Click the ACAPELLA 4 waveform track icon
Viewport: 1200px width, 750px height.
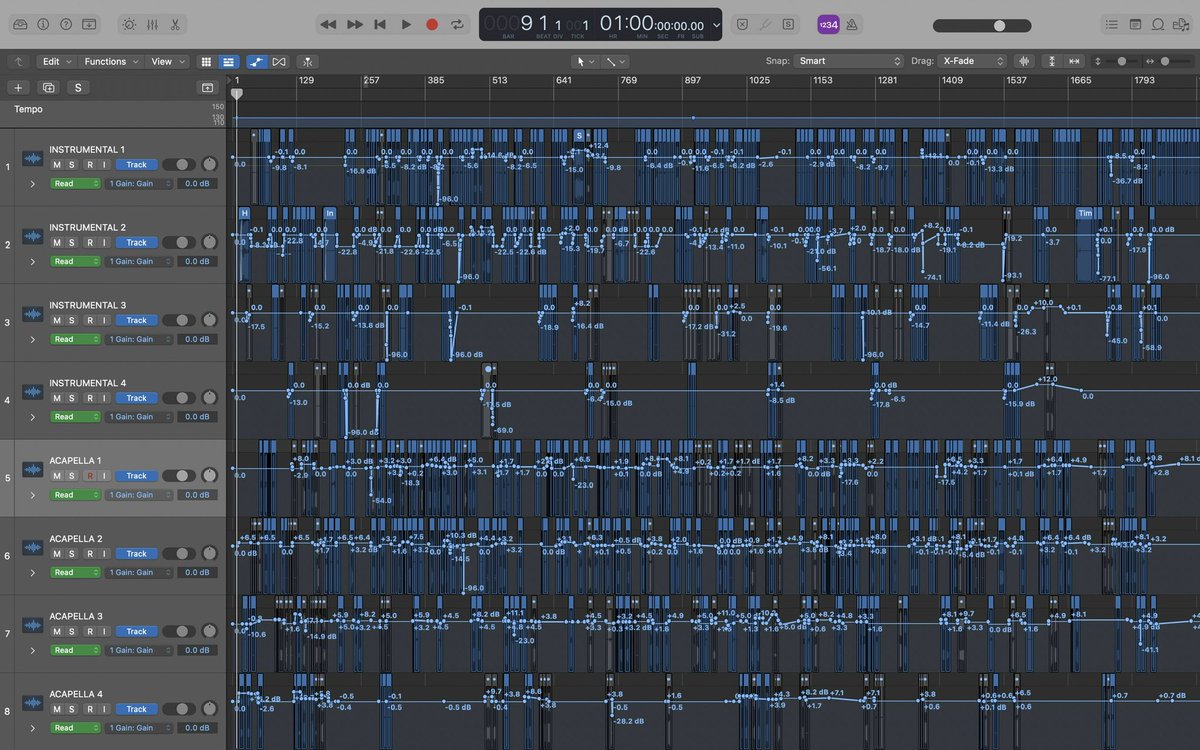pyautogui.click(x=33, y=703)
